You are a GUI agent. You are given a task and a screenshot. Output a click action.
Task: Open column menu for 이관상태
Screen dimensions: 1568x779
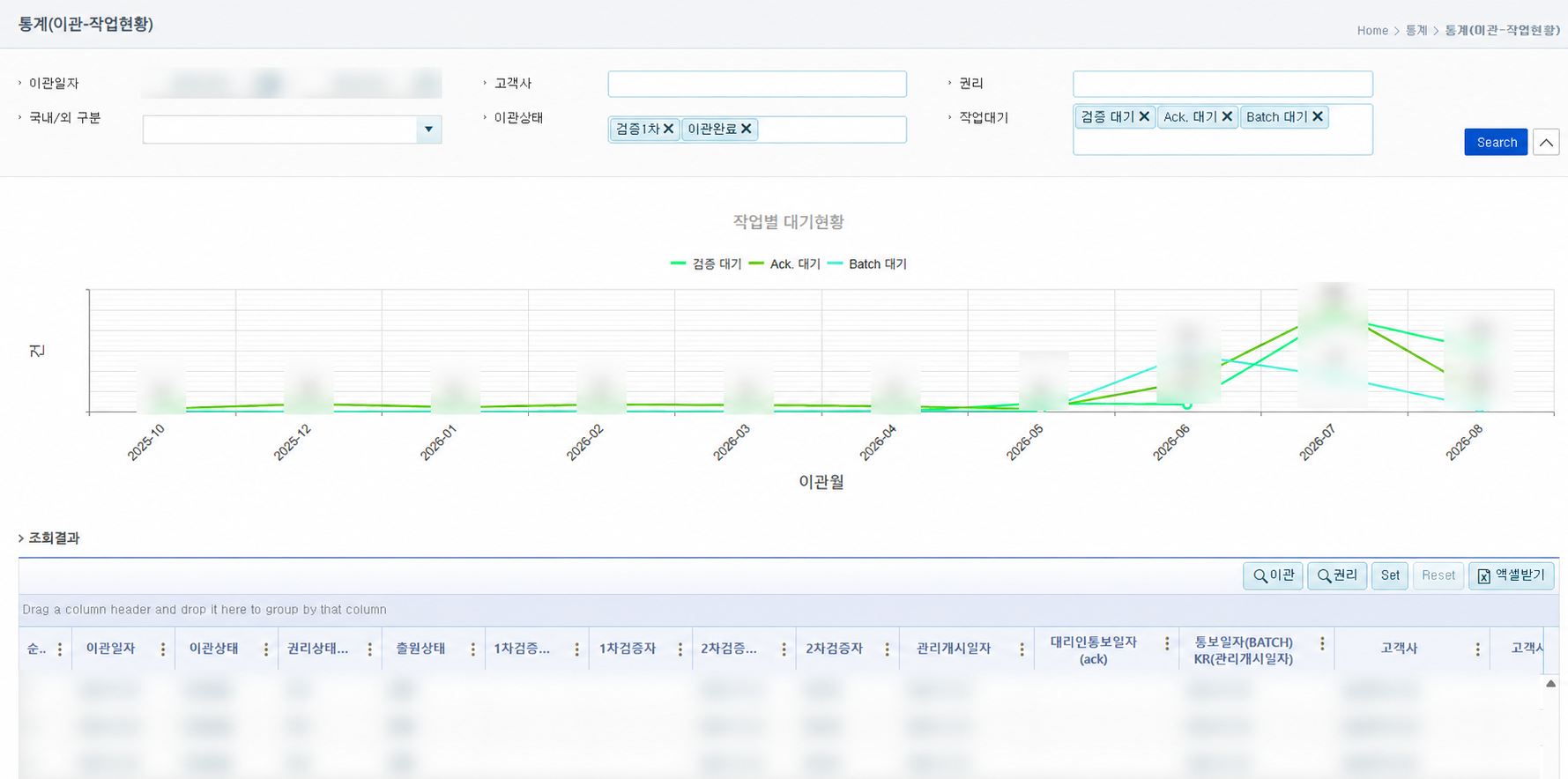pyautogui.click(x=266, y=649)
